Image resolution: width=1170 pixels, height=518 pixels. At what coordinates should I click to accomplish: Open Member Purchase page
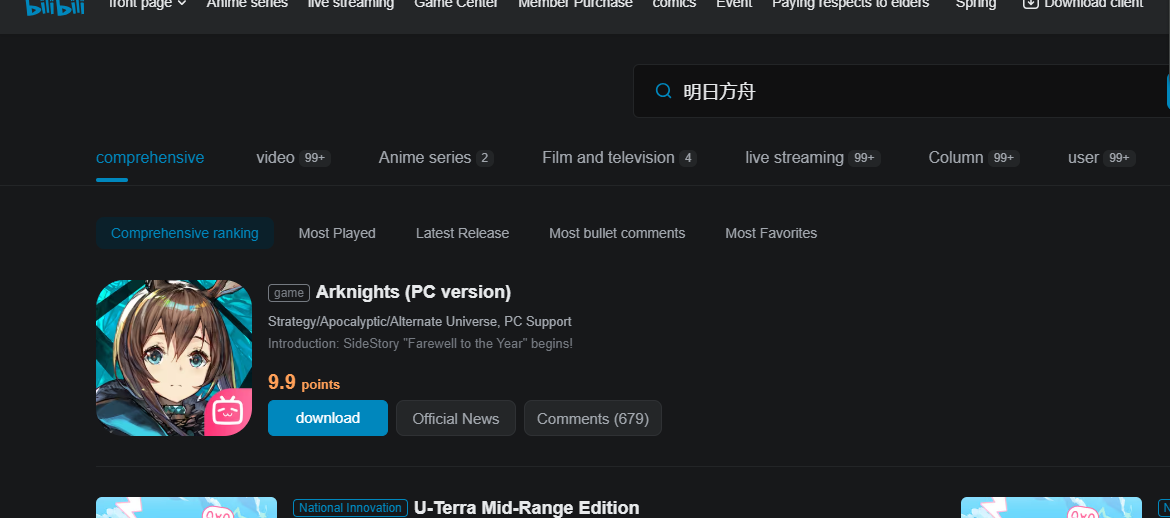(x=575, y=4)
